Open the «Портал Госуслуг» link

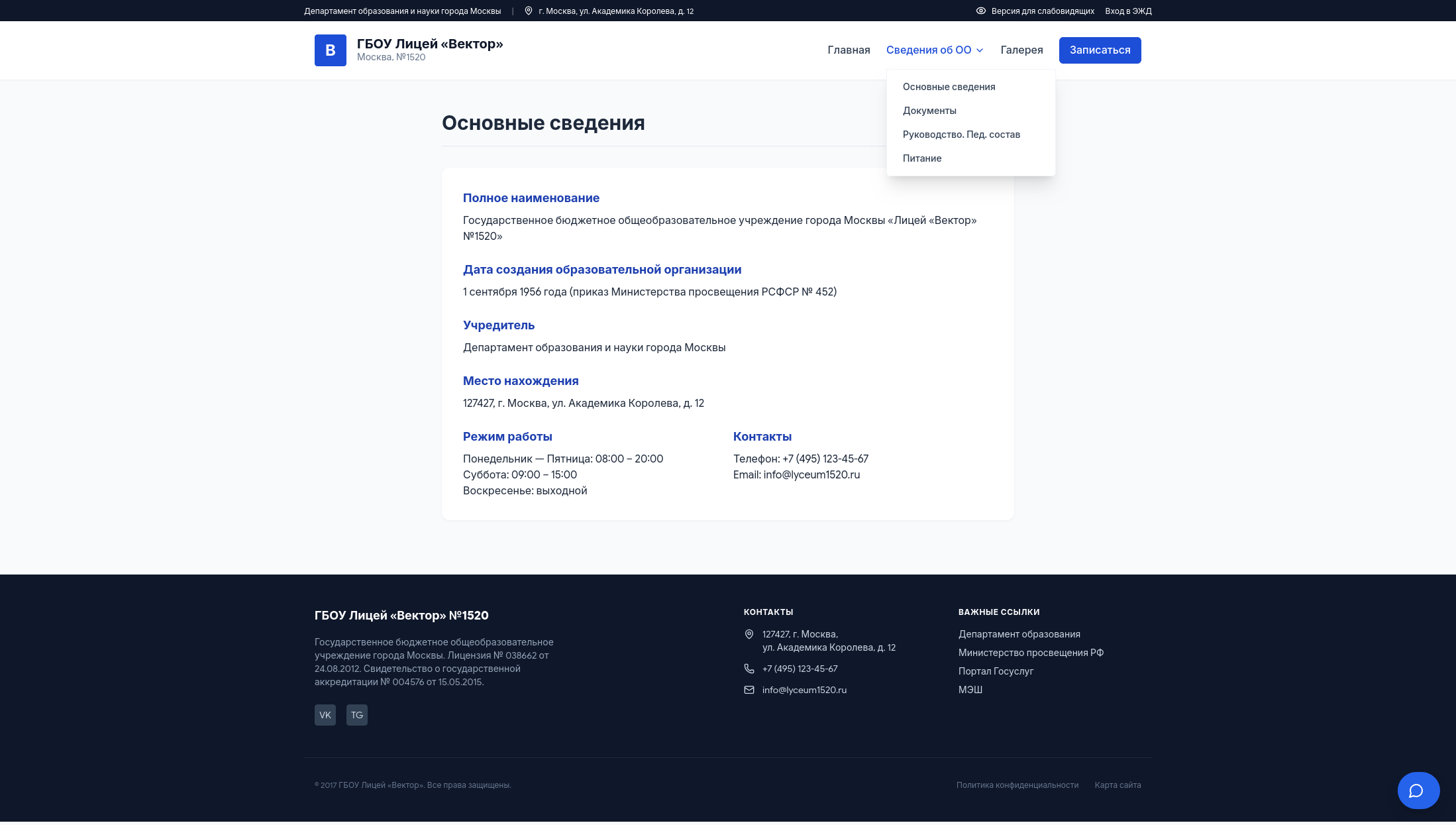(x=996, y=671)
